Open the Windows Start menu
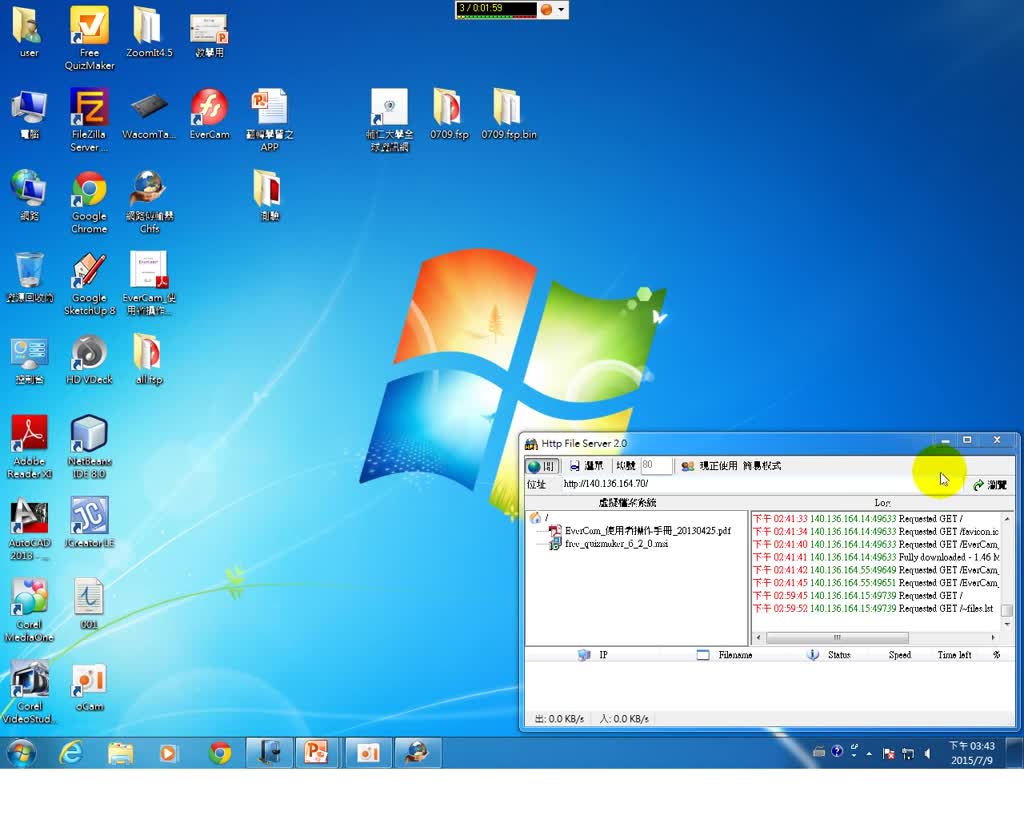The height and width of the screenshot is (820, 1024). 22,753
